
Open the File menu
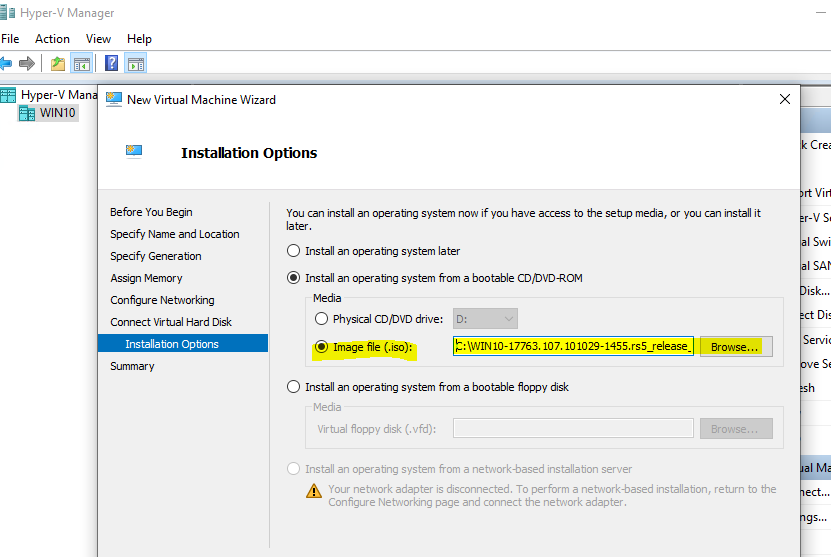[x=10, y=39]
